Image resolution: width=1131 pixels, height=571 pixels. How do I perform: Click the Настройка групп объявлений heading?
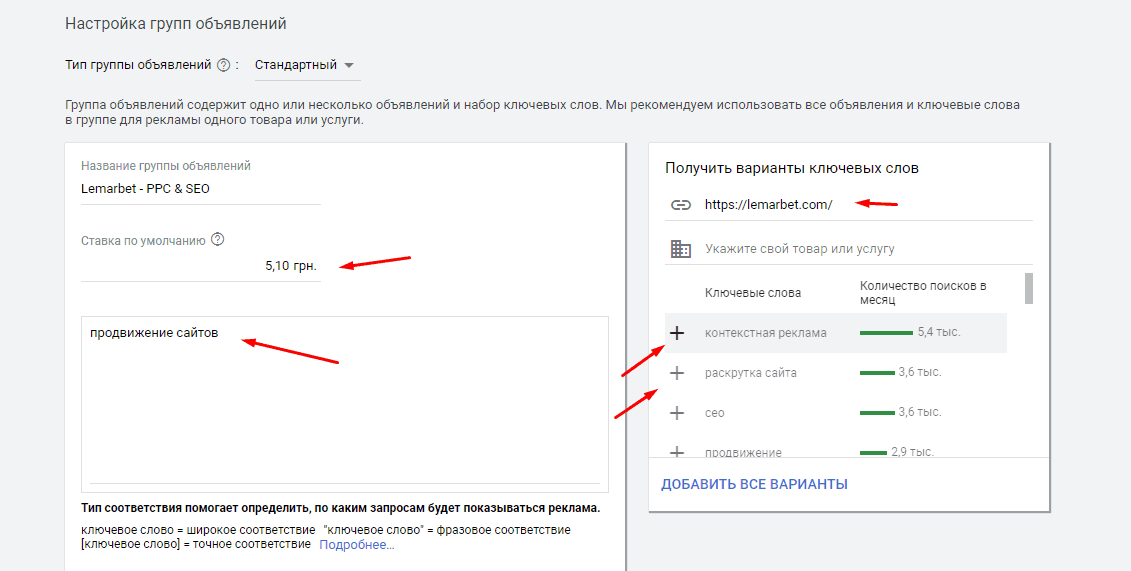click(x=175, y=23)
